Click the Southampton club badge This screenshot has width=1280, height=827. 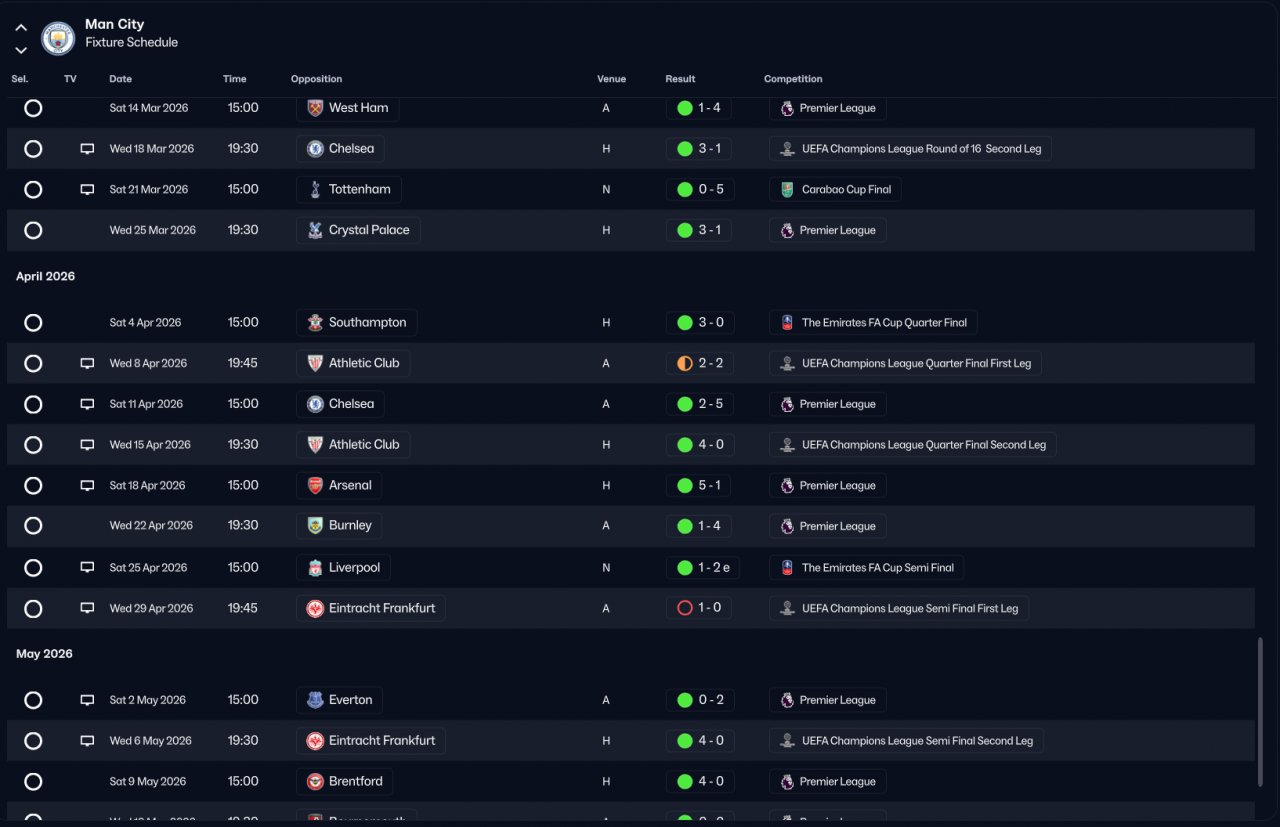315,323
